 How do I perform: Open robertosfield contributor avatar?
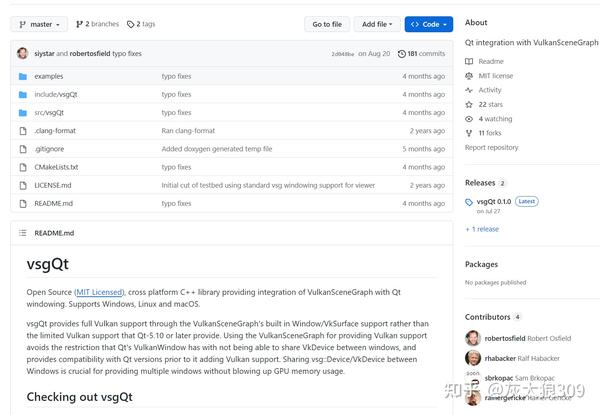click(473, 338)
